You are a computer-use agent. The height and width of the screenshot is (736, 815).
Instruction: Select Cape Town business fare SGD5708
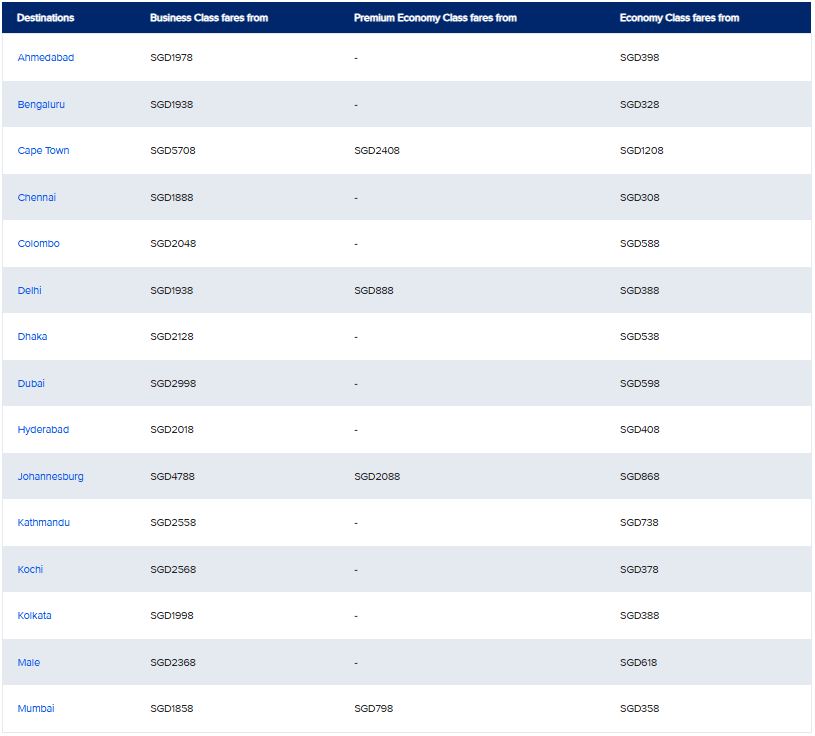pyautogui.click(x=173, y=151)
